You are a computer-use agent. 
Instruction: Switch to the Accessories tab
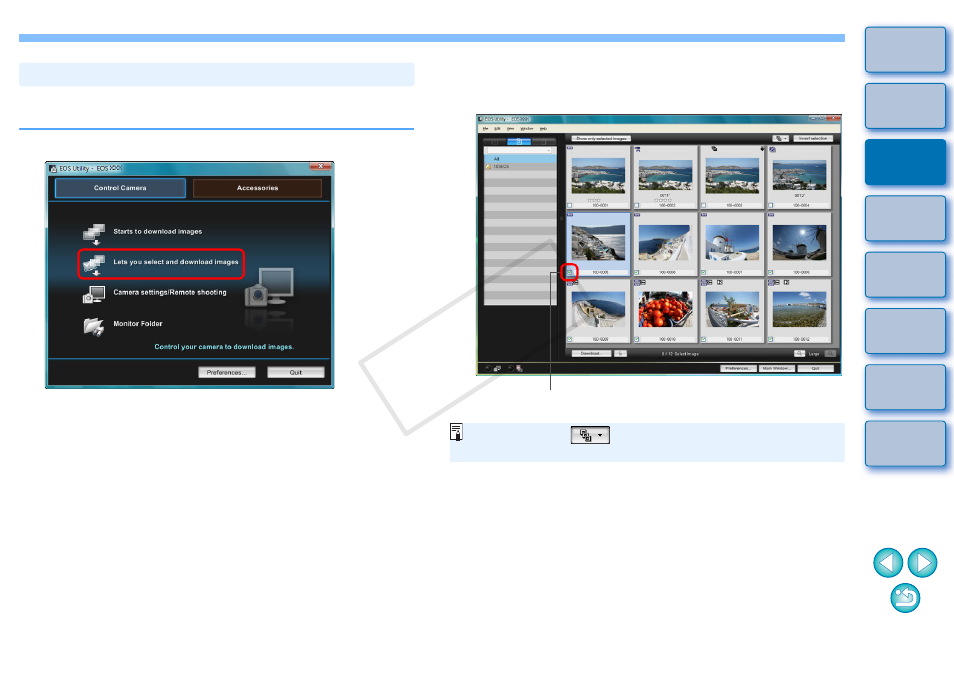[257, 188]
